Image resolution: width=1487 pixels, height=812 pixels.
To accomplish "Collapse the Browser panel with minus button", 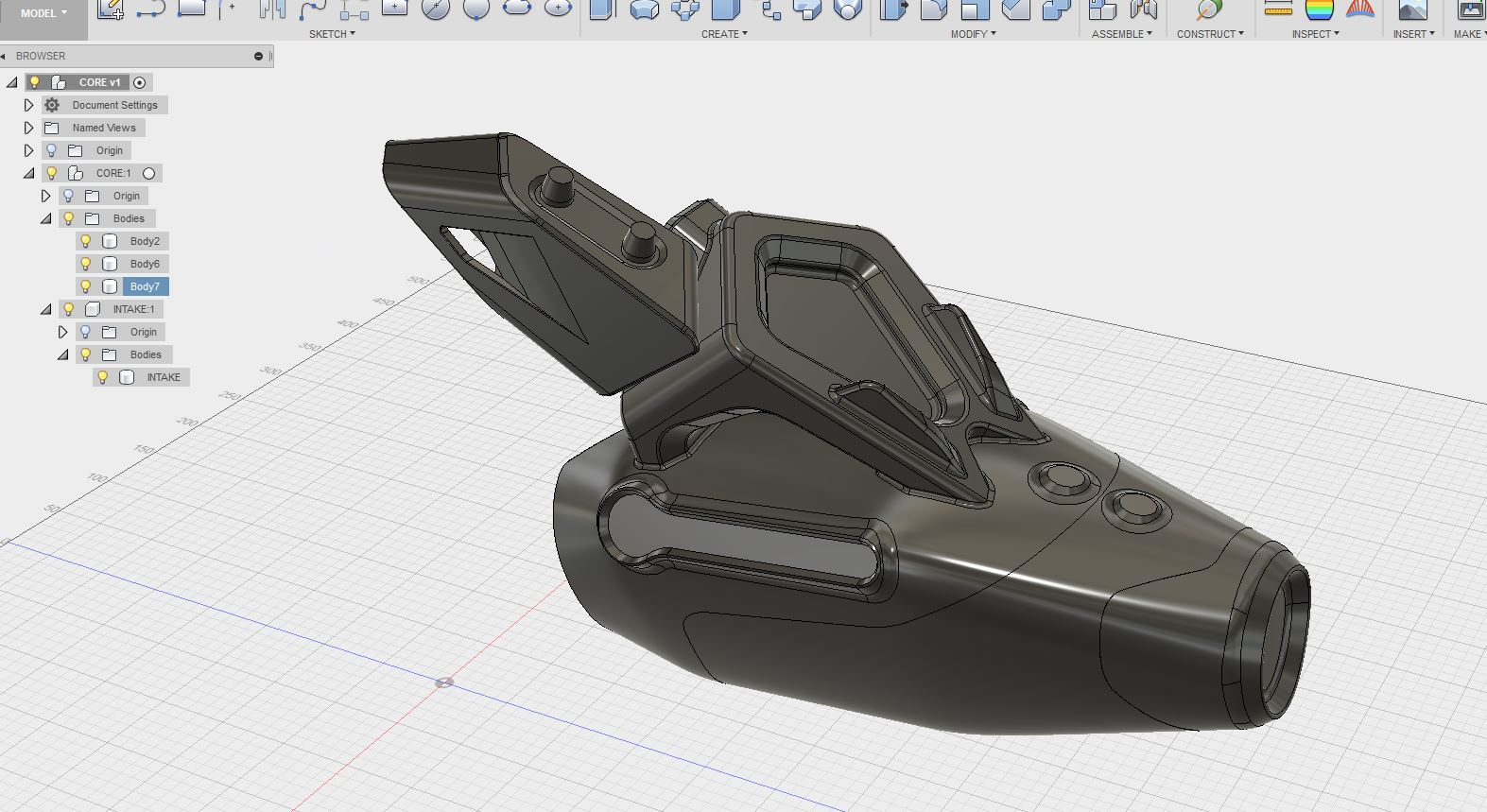I will pyautogui.click(x=258, y=56).
